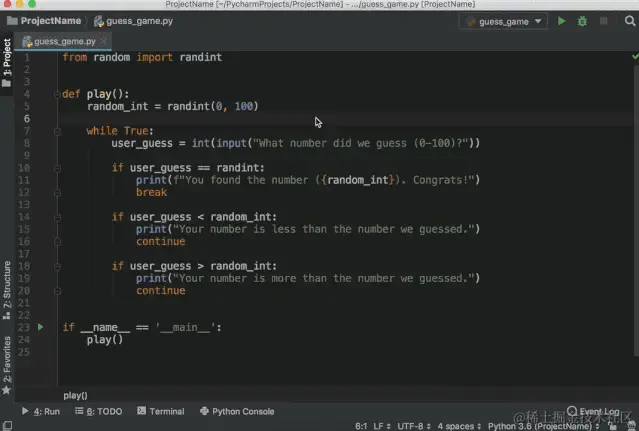Click the fold end marker at line 16

point(57,242)
